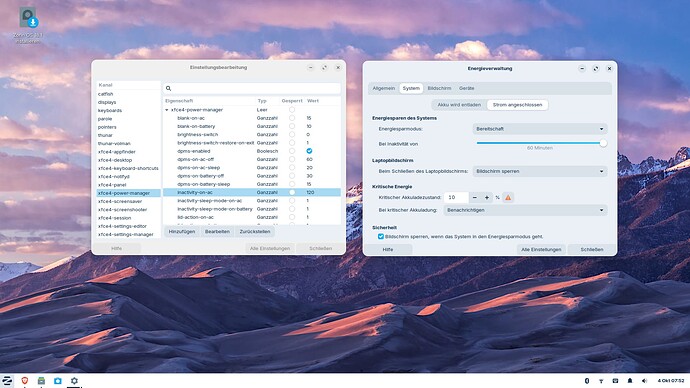Toggle locked circle for blank-on-ac

tap(292, 118)
